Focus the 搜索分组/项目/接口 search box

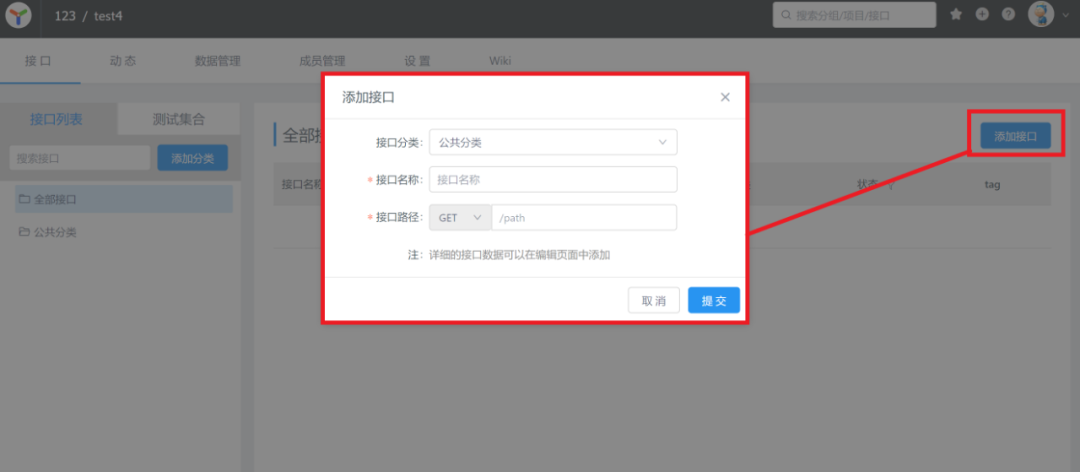tap(854, 15)
